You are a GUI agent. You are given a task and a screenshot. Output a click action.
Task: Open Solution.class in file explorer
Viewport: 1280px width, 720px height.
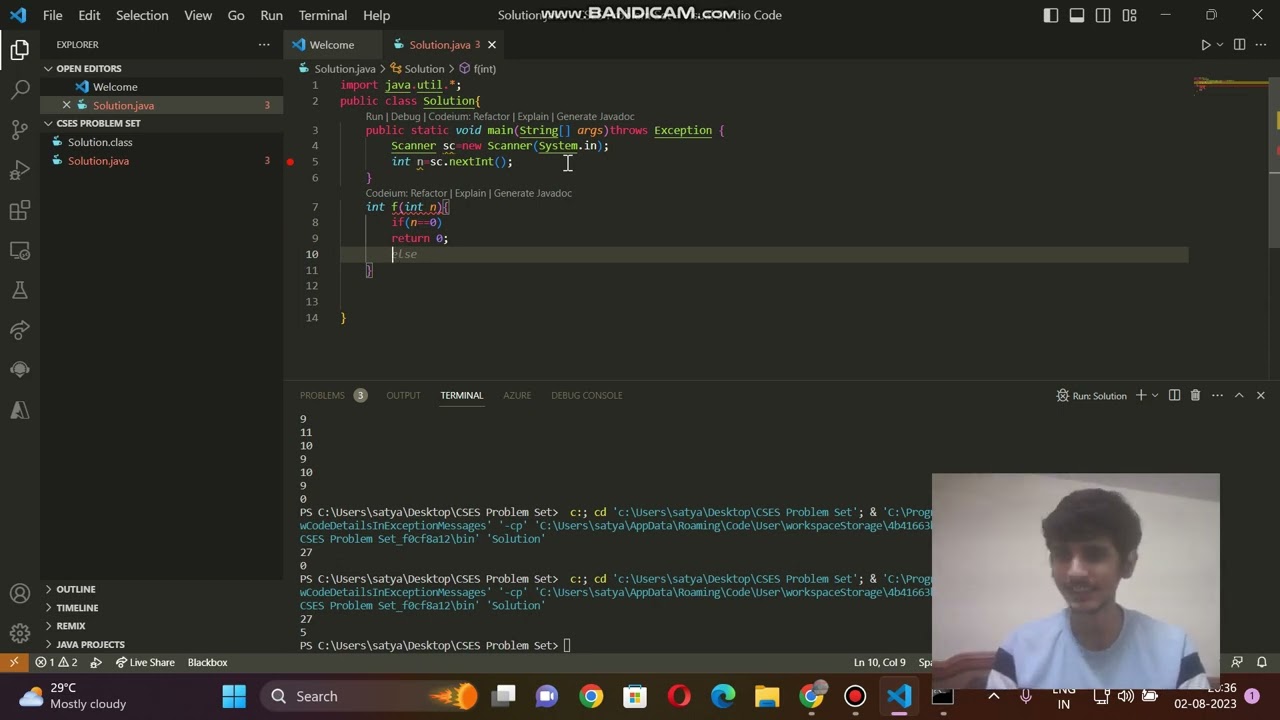100,142
